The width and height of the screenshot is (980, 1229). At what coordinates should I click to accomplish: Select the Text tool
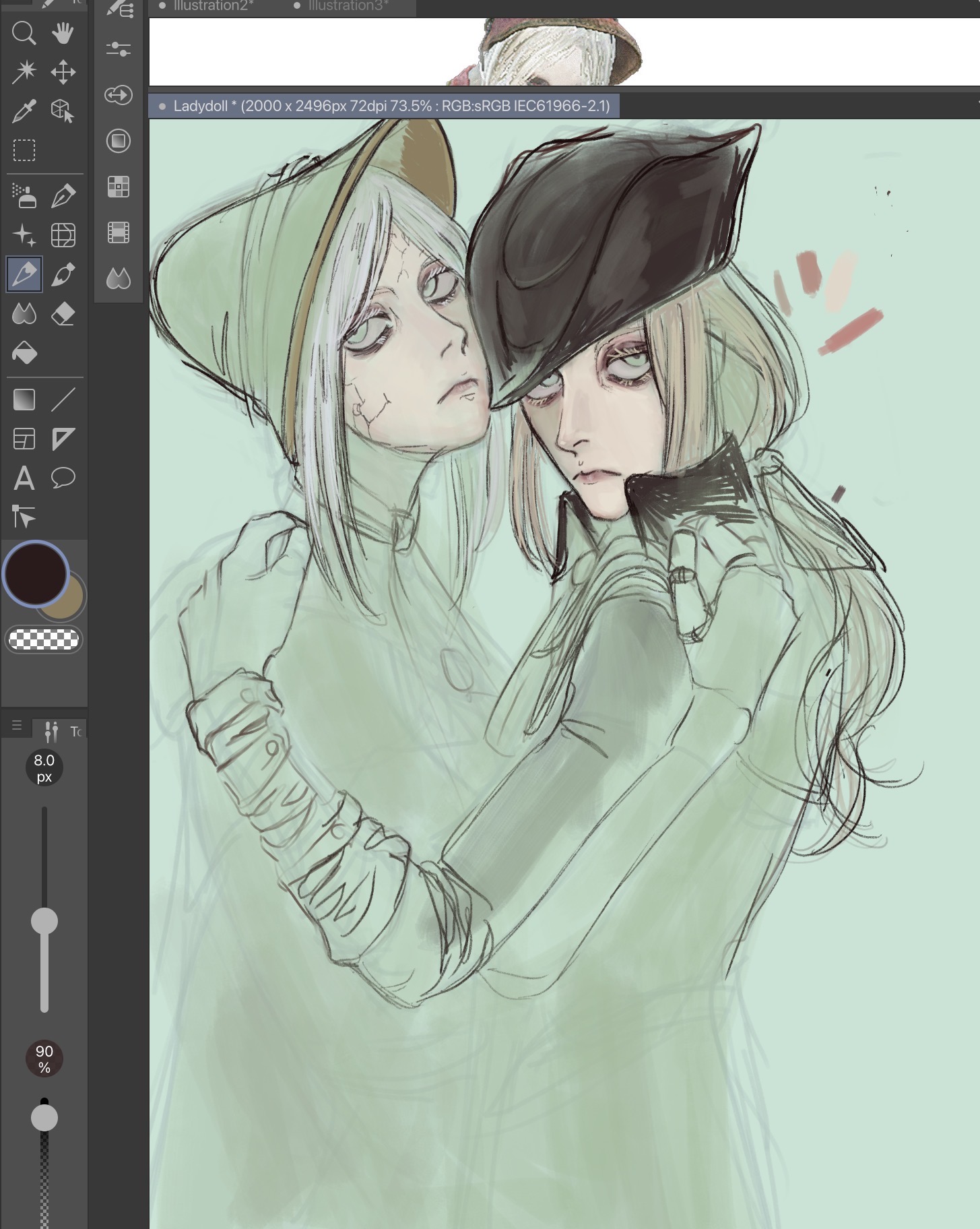coord(24,478)
